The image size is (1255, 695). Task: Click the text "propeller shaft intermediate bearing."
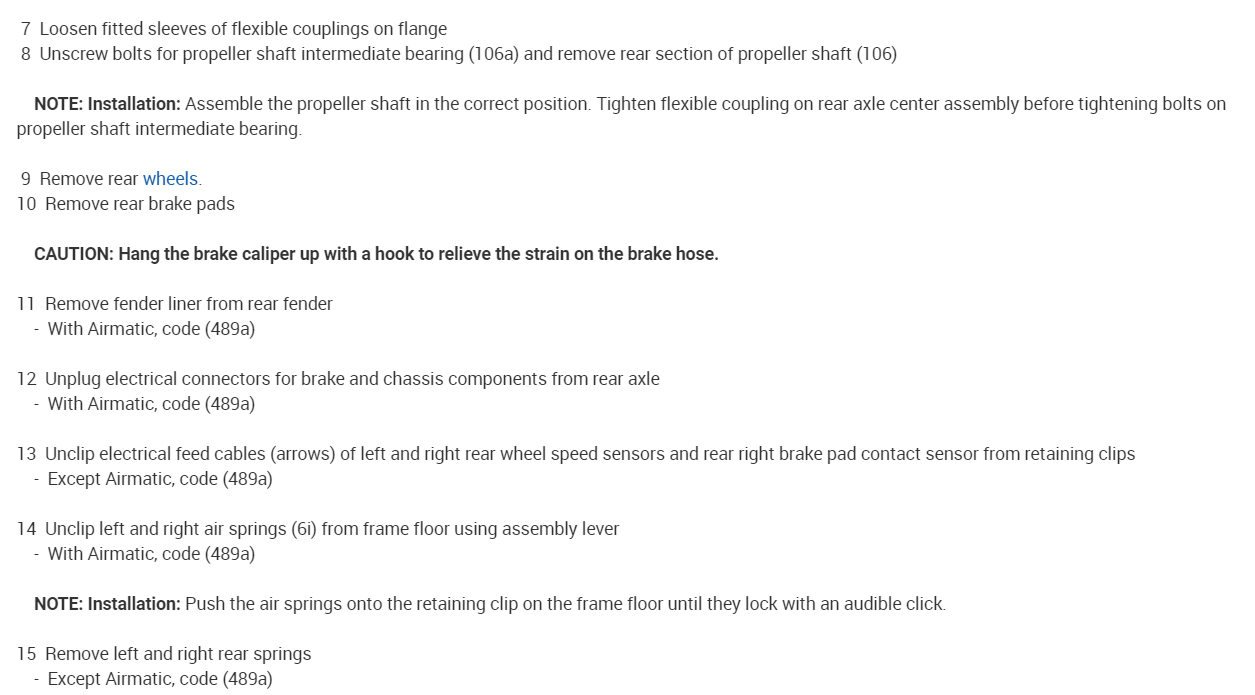(158, 129)
